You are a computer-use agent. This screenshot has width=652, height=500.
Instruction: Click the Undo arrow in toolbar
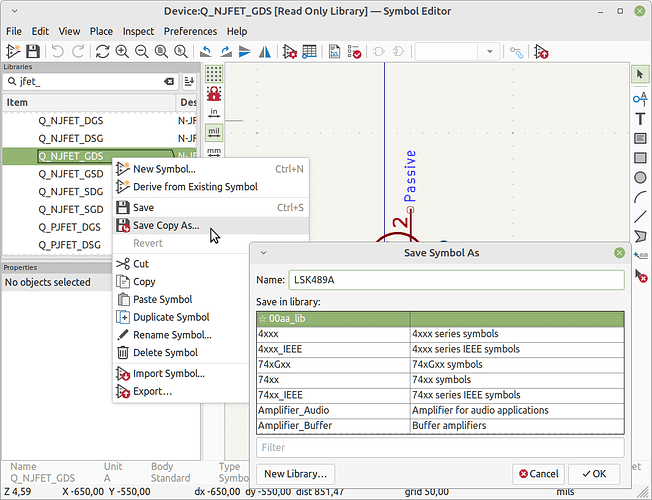coord(57,52)
